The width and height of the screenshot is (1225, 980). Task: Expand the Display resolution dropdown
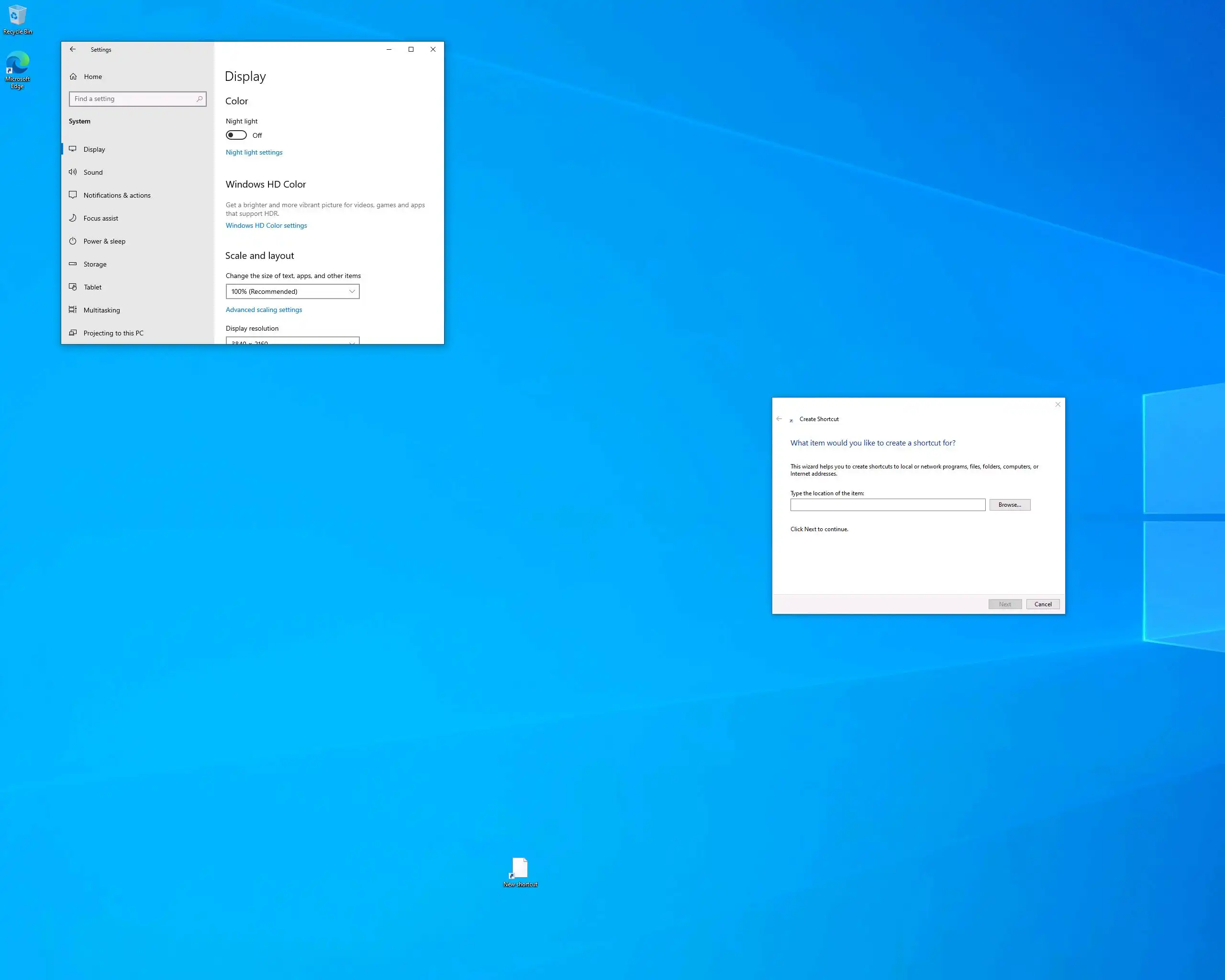click(292, 341)
